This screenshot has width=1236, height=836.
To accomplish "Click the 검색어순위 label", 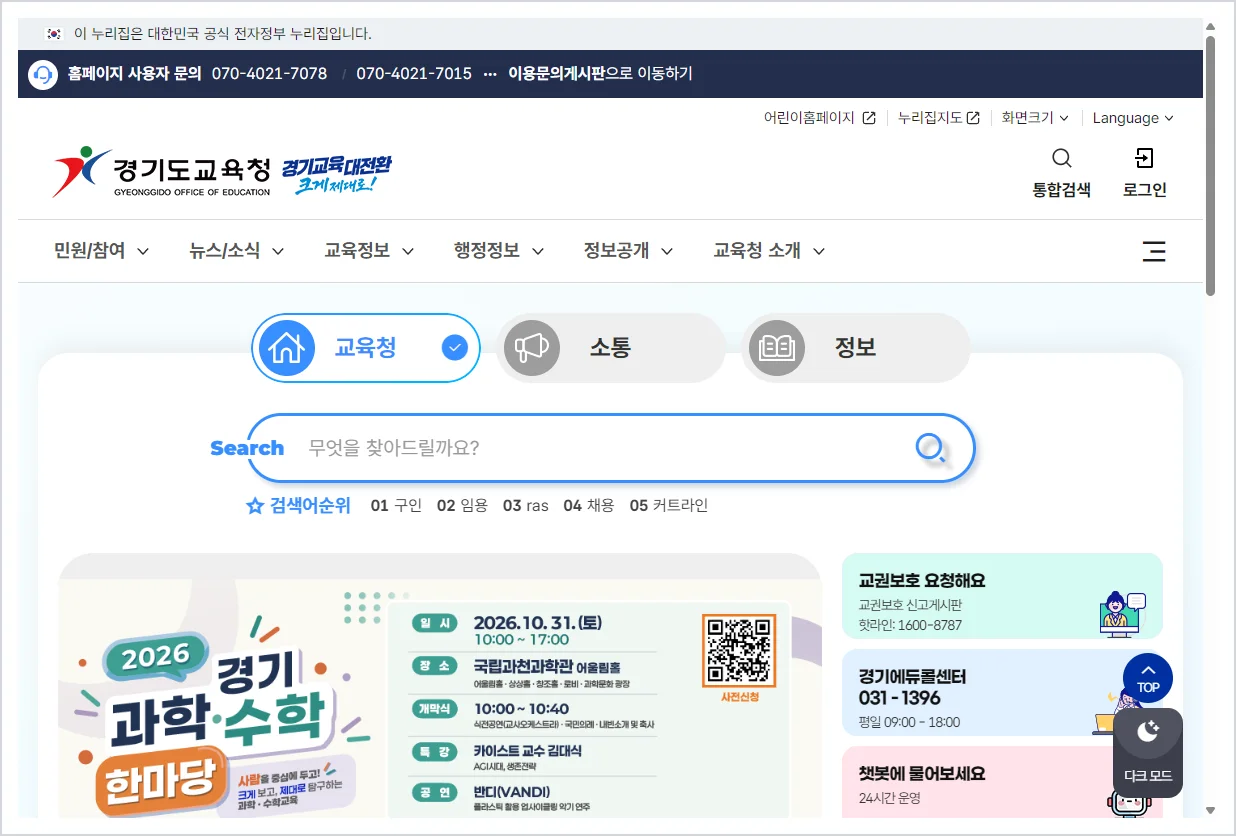I will pyautogui.click(x=311, y=506).
